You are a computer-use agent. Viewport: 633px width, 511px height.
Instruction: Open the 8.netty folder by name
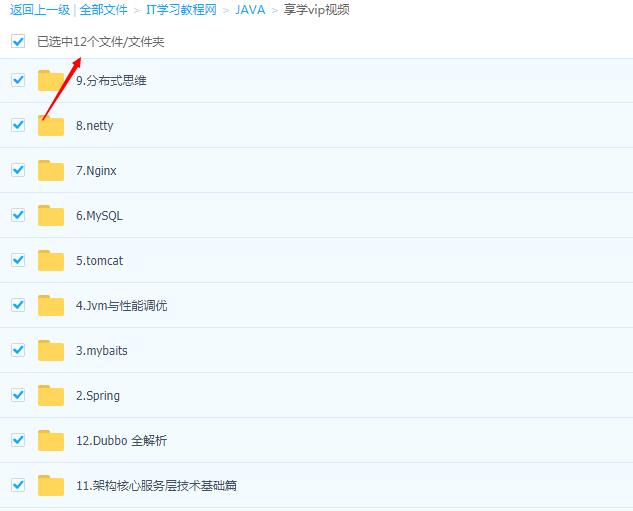(x=94, y=126)
